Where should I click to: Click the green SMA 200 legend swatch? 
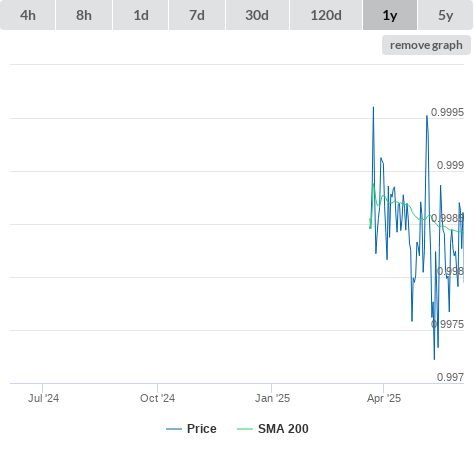(x=245, y=429)
